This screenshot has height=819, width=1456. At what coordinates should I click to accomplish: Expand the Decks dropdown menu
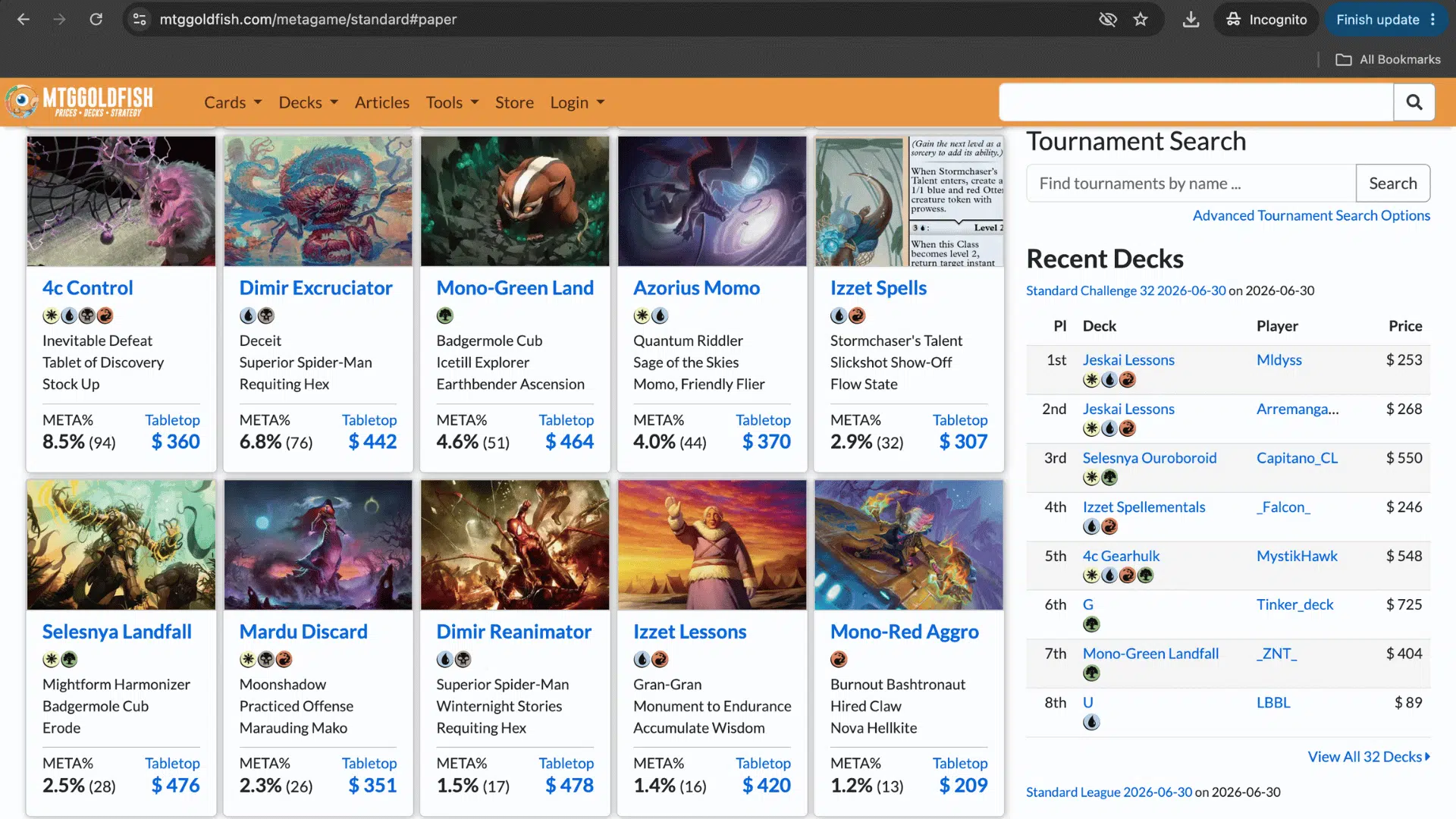(x=308, y=102)
